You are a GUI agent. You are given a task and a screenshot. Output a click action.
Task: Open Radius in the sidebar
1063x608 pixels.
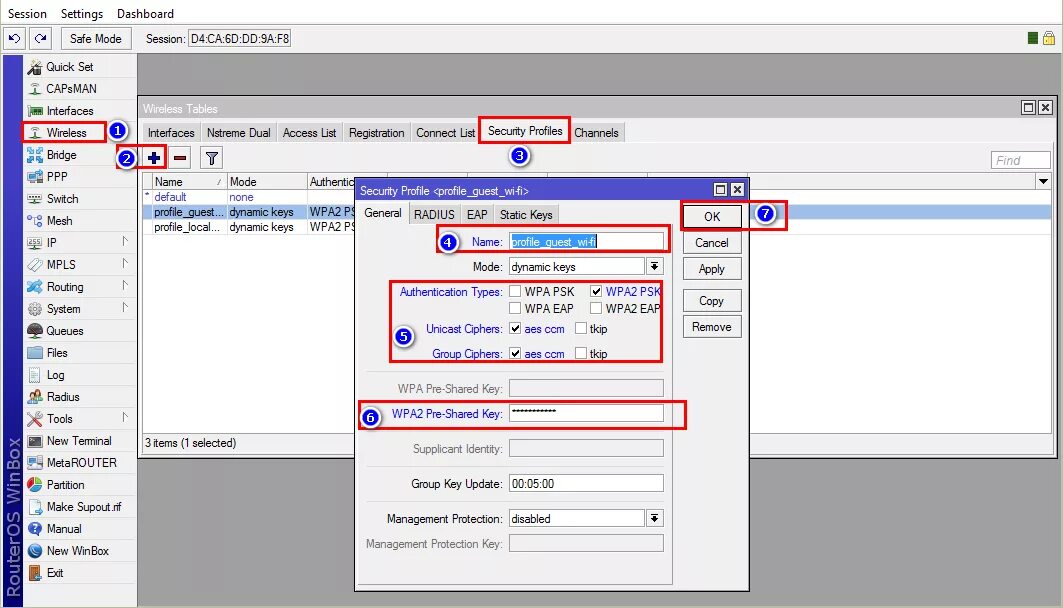click(62, 397)
